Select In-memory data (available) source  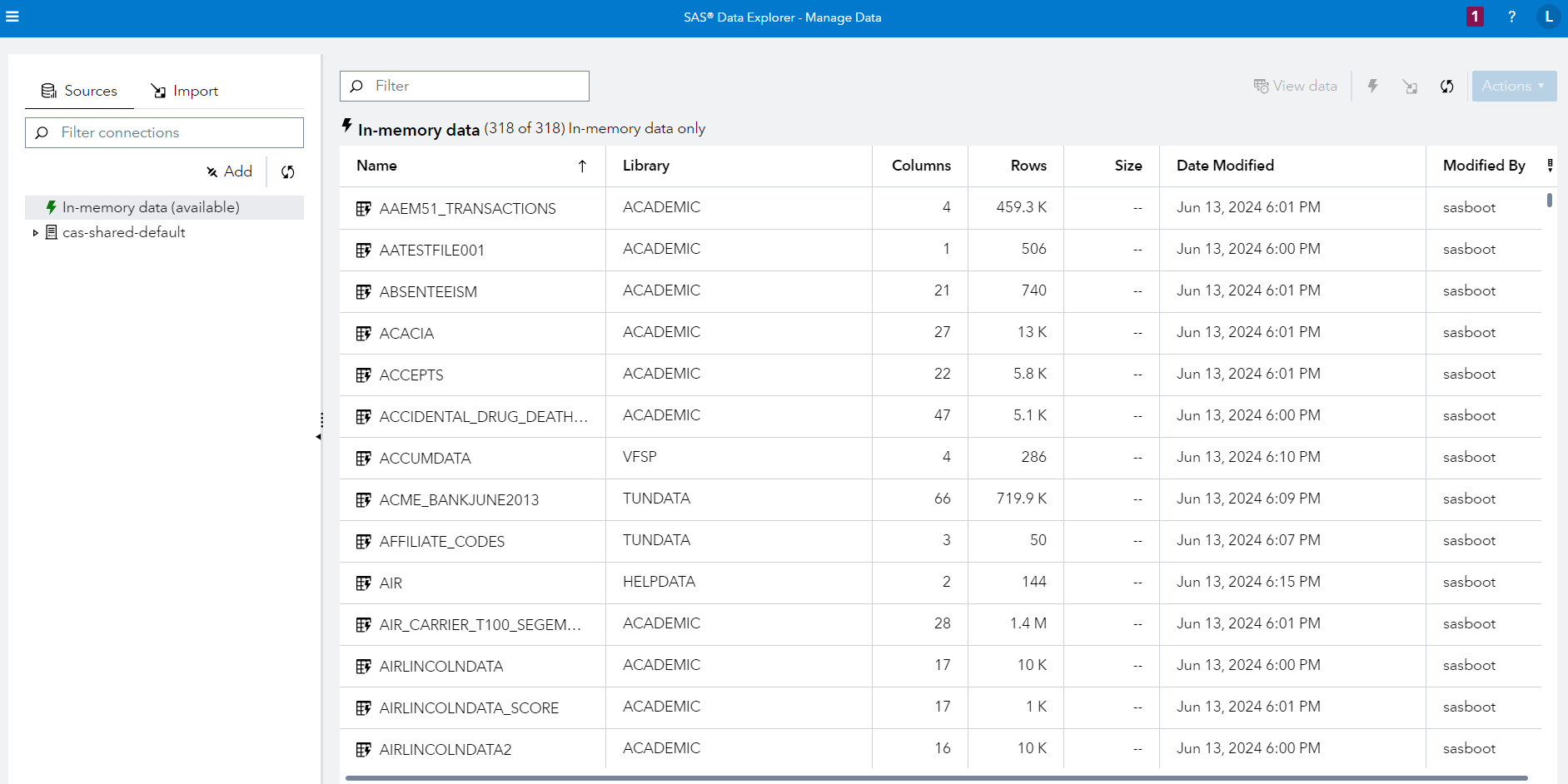(151, 207)
